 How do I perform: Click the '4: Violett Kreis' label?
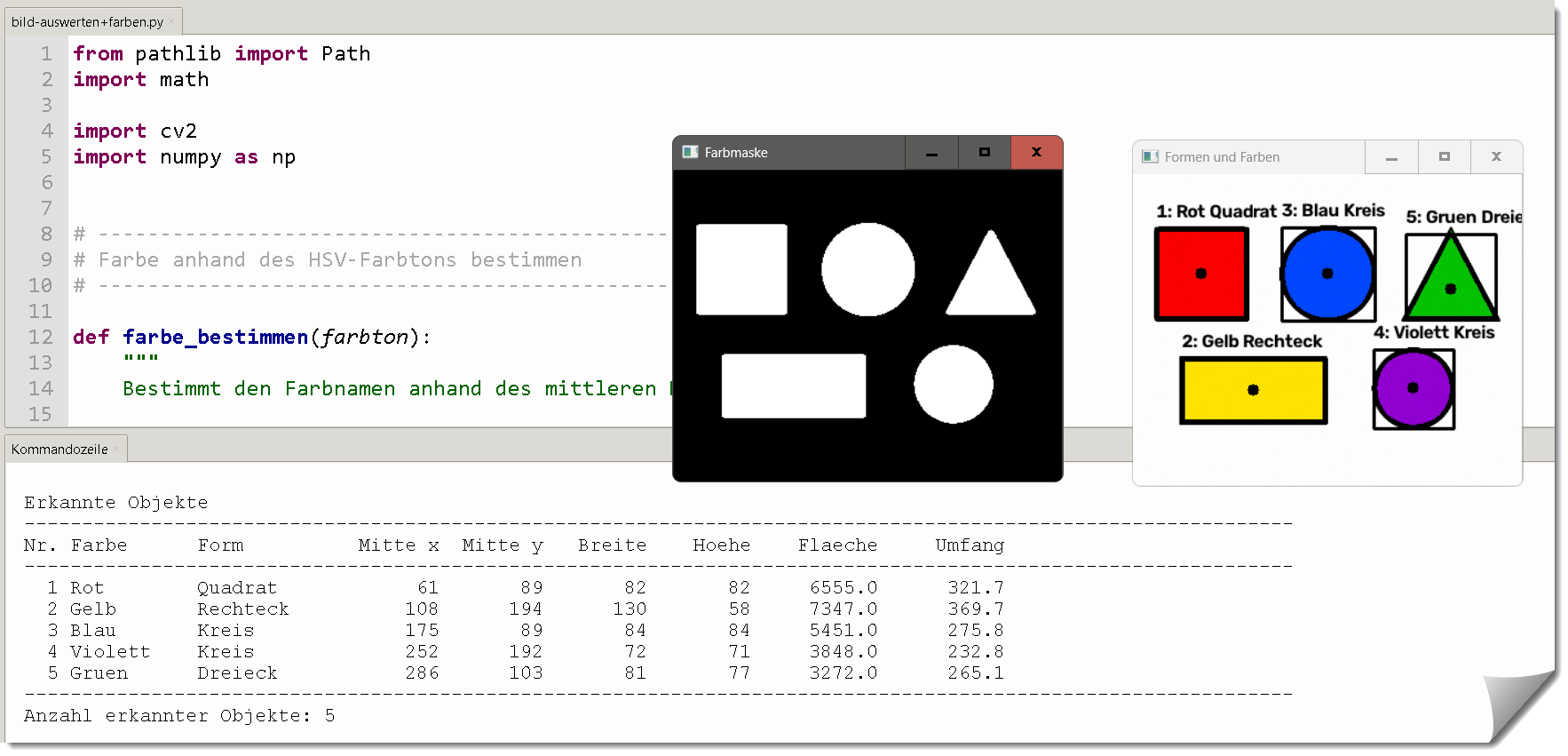pos(1434,332)
